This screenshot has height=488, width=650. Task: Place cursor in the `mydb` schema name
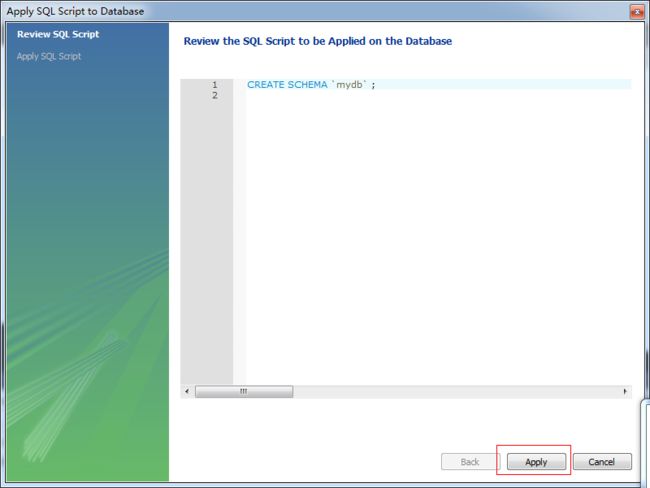(349, 85)
